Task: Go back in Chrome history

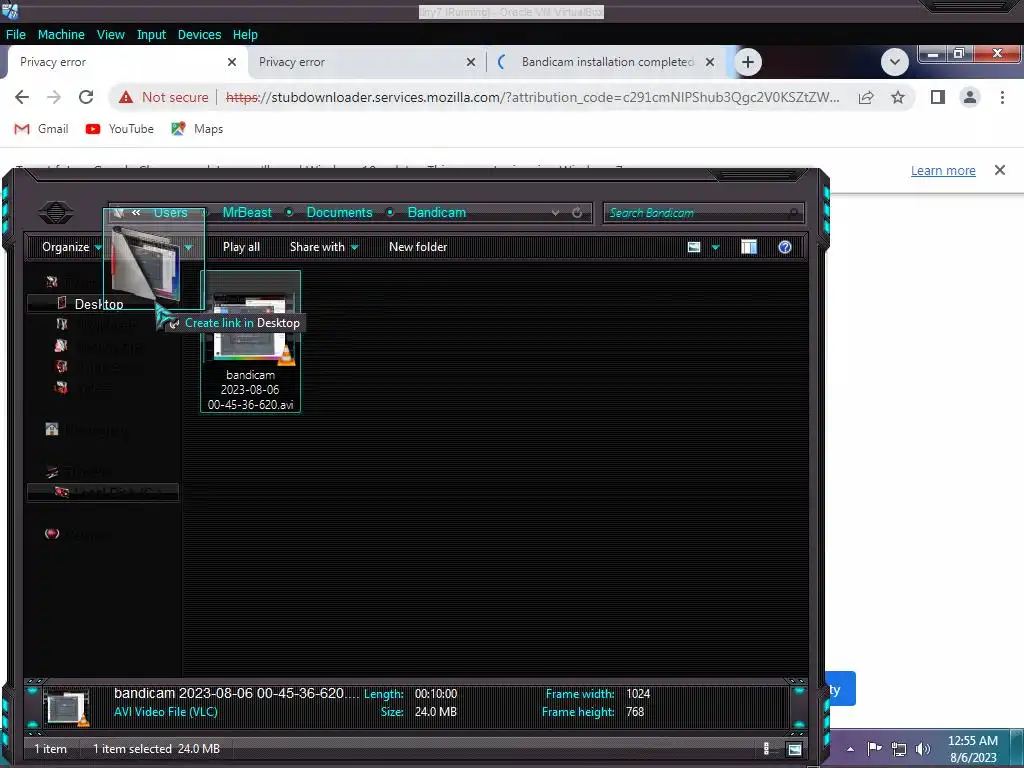Action: [x=22, y=97]
